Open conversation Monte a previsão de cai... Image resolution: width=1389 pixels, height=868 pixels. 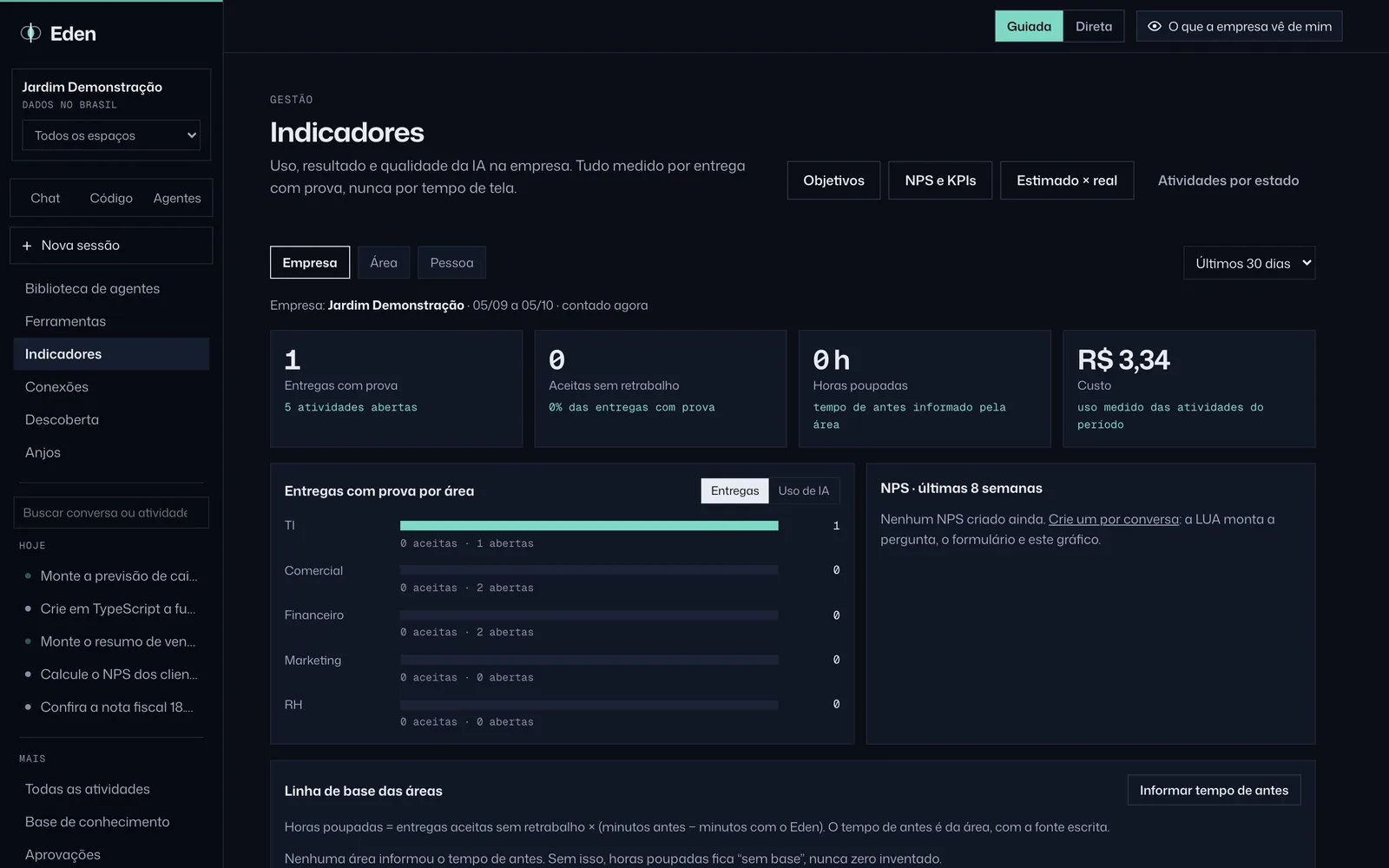[x=111, y=576]
